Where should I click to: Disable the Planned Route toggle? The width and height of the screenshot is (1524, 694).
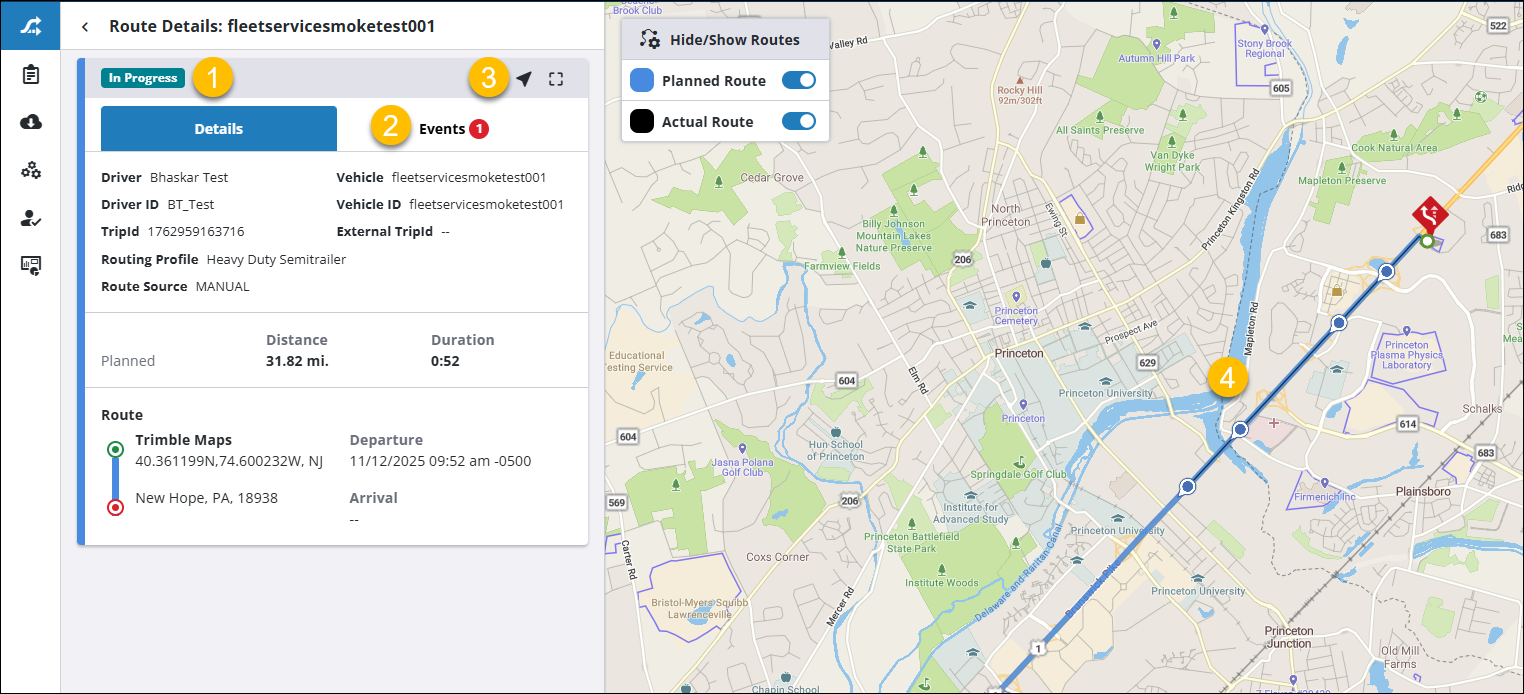point(799,80)
